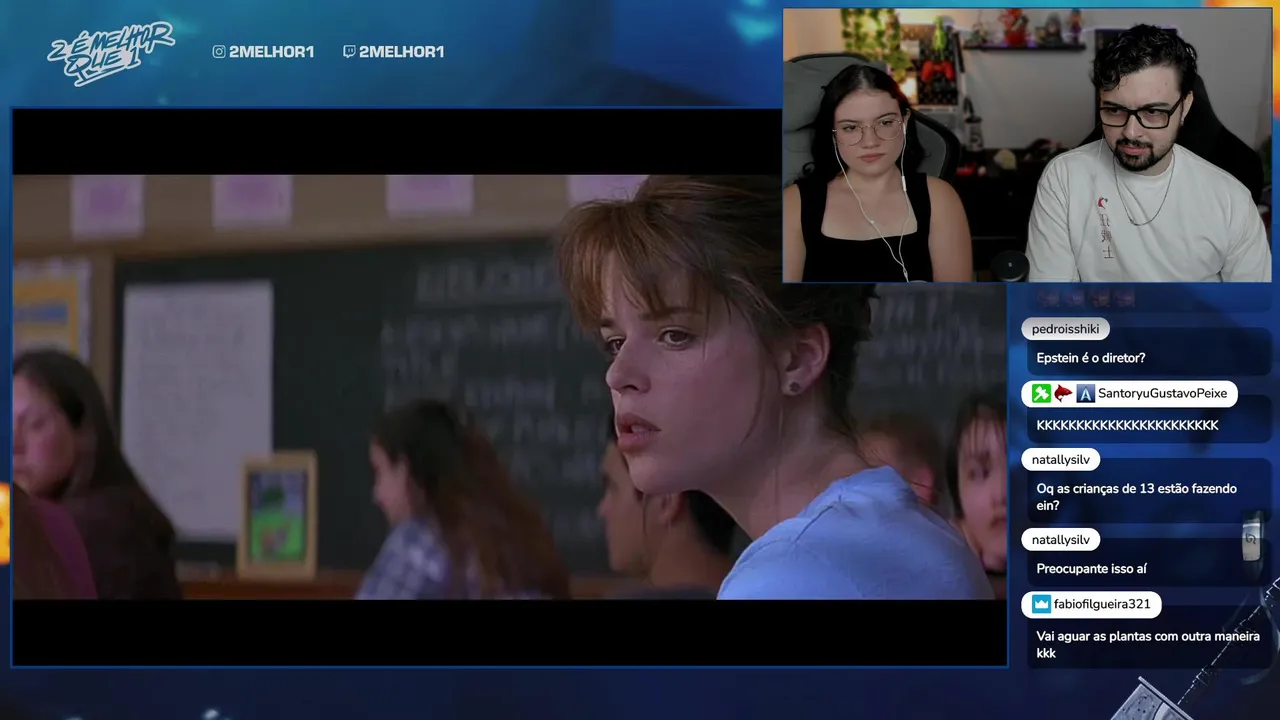
Task: Click the blue letter A badge of SantoryuGustavoPeixe
Action: [x=1086, y=394]
